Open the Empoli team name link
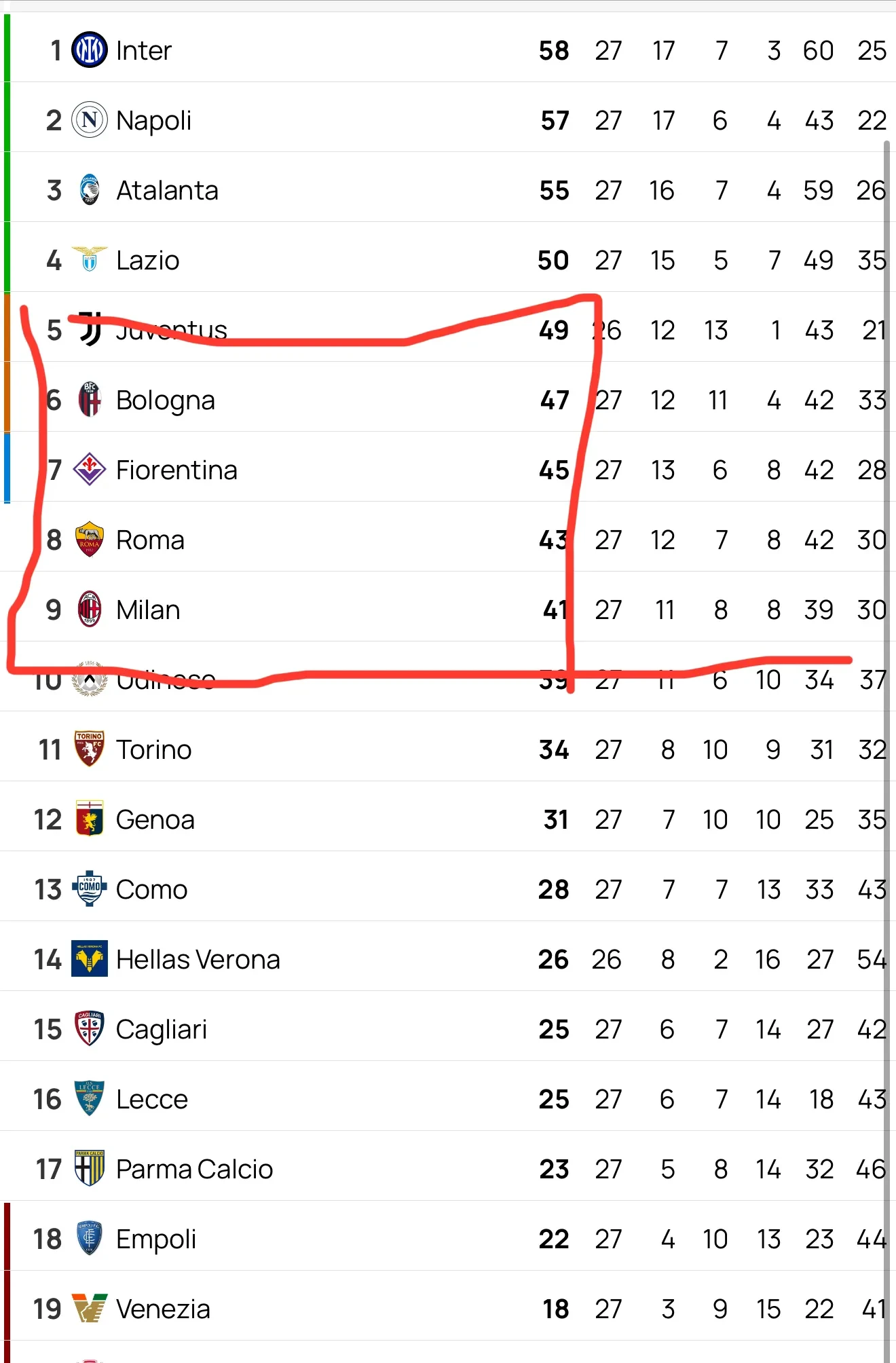Screen dimensions: 896x1363 tap(155, 1239)
